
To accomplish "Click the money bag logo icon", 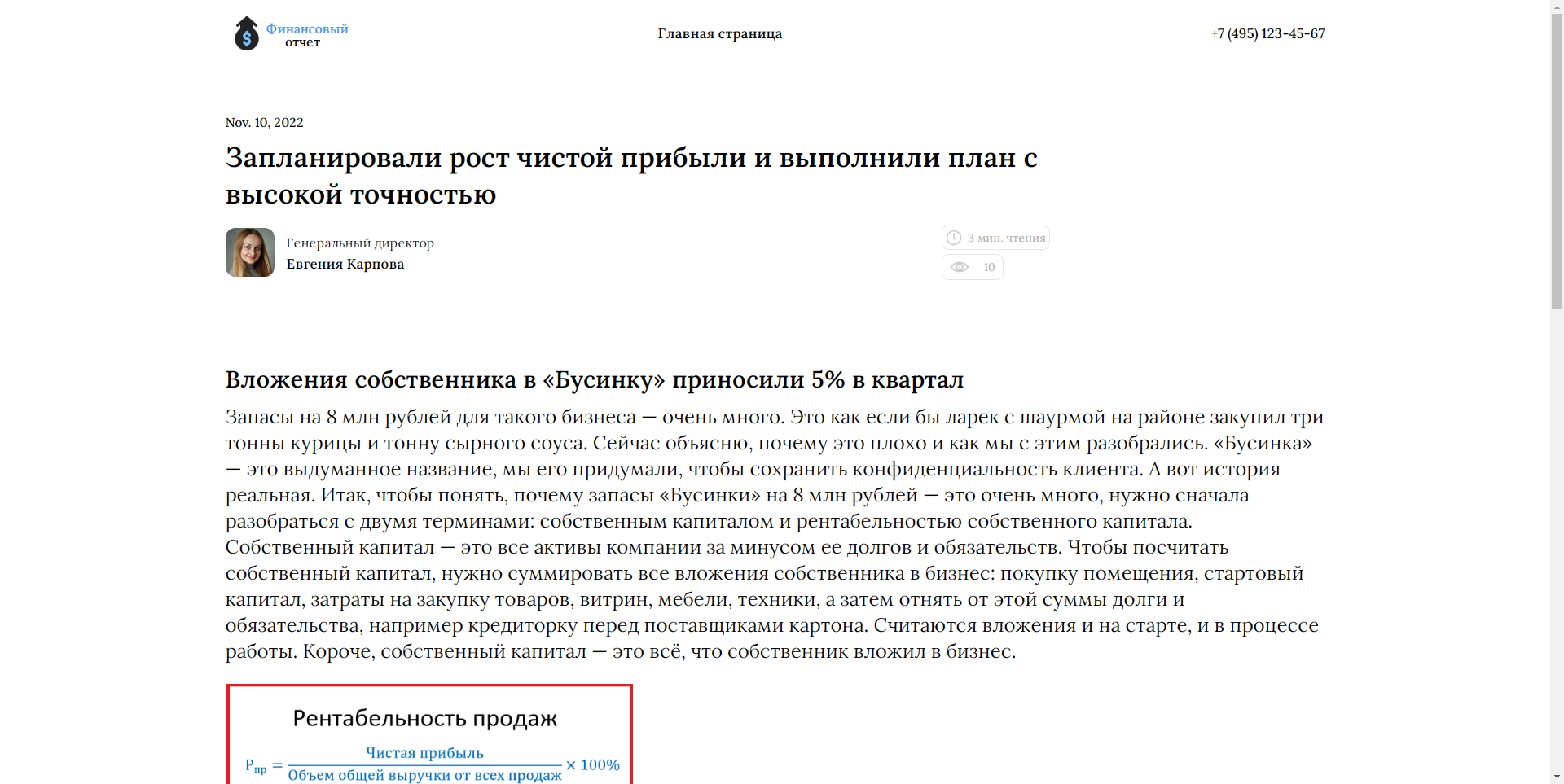I will coord(246,33).
